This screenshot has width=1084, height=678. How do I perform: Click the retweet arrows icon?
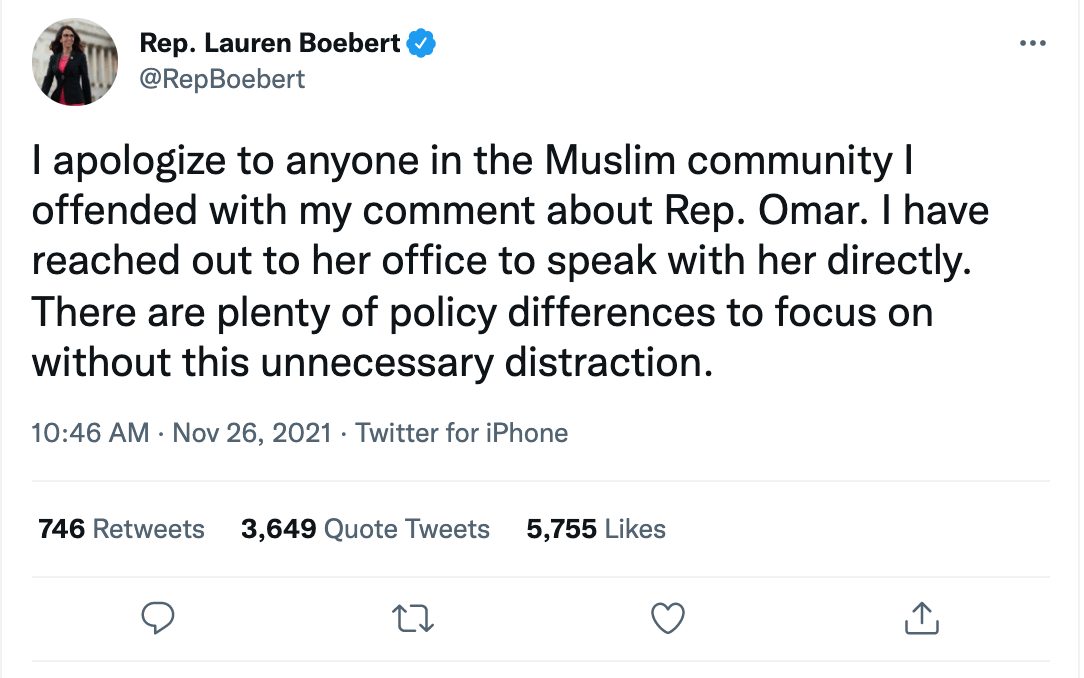click(x=413, y=618)
